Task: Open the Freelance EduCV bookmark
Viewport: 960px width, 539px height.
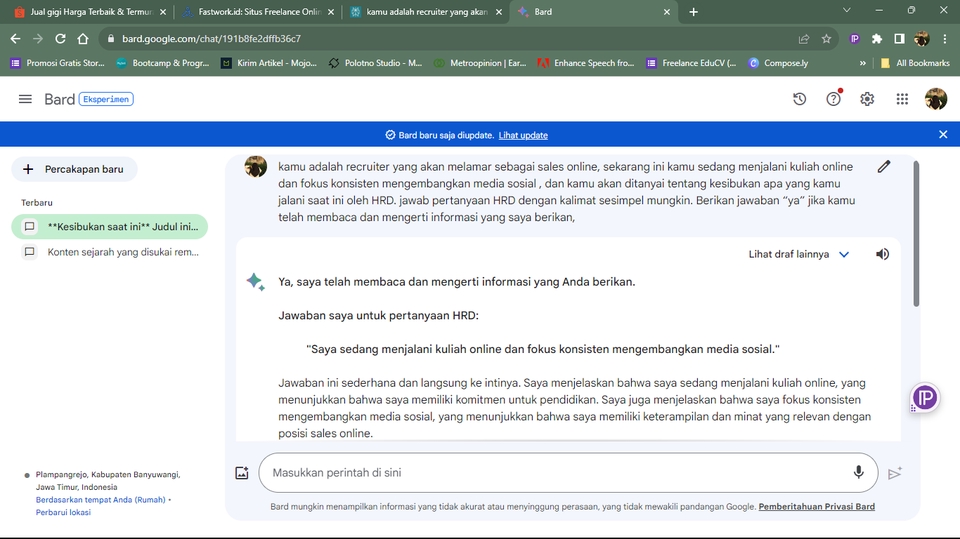Action: click(x=692, y=63)
